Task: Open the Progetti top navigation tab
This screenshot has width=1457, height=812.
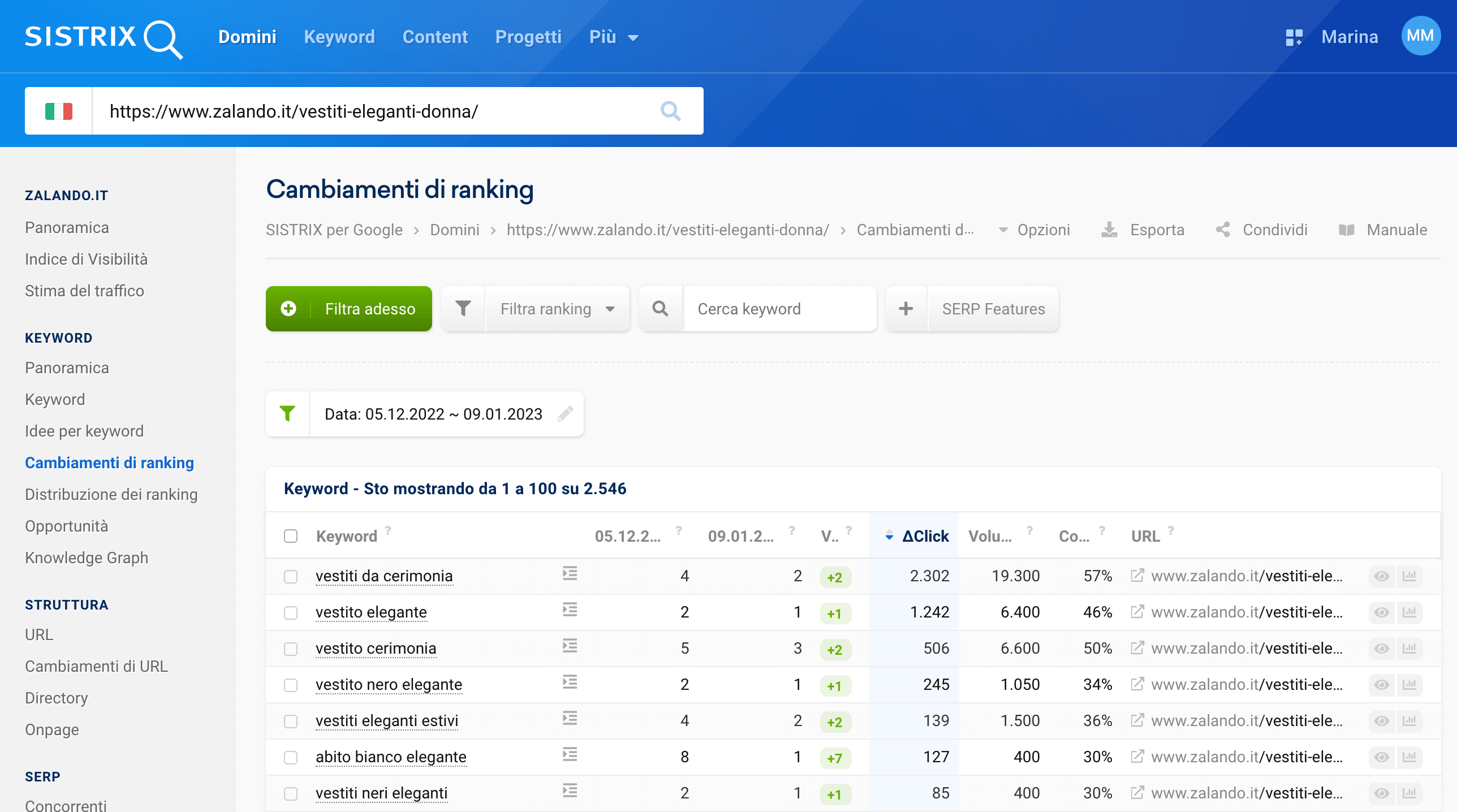Action: [x=528, y=37]
